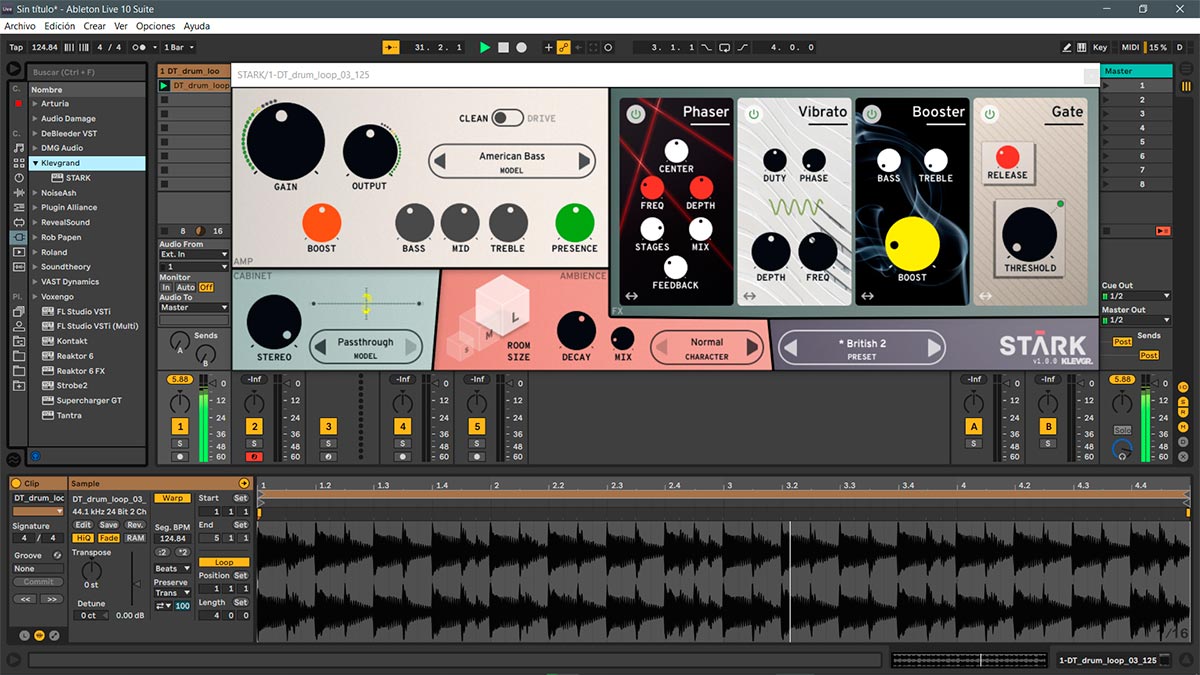Select previous amp model left of American Bass

(440, 161)
